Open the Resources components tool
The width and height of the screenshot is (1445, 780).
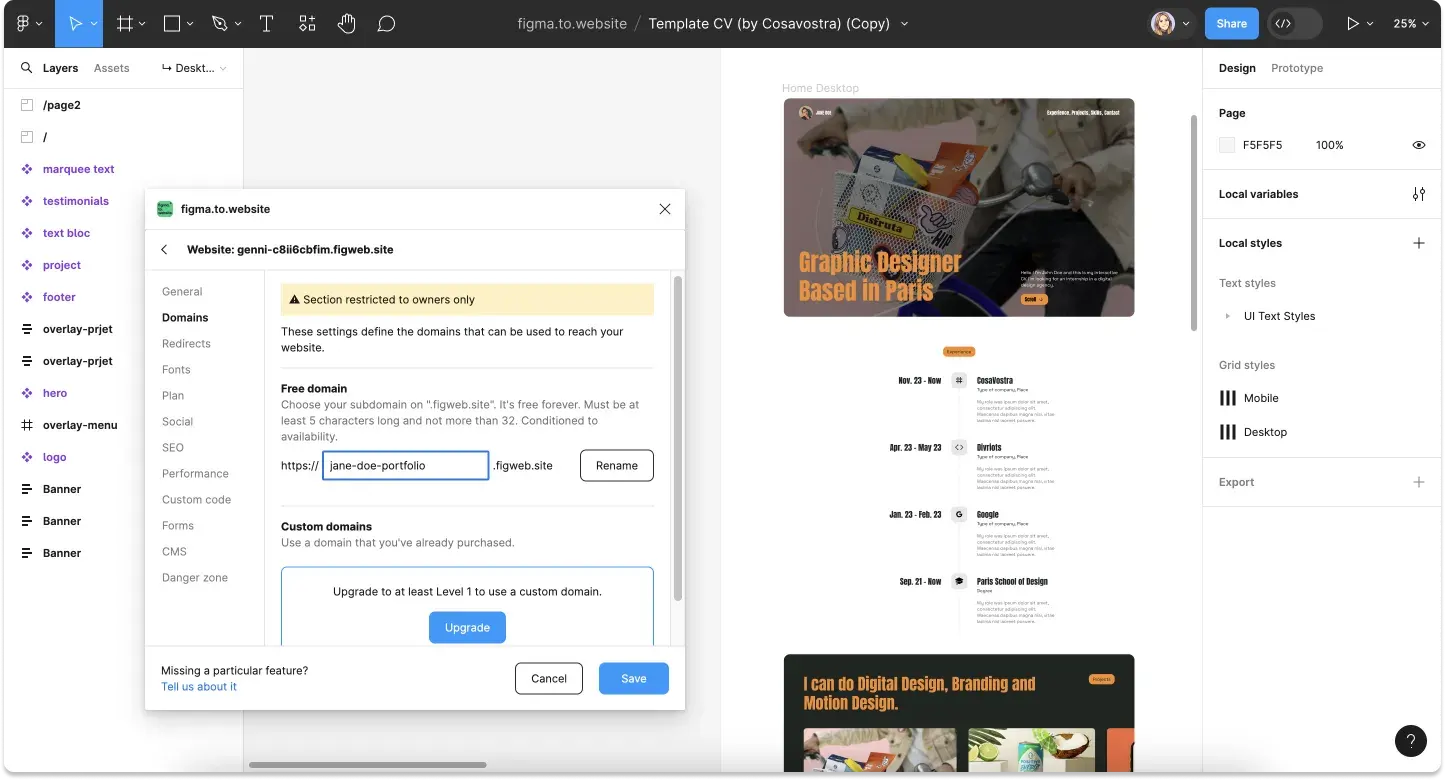[x=307, y=24]
